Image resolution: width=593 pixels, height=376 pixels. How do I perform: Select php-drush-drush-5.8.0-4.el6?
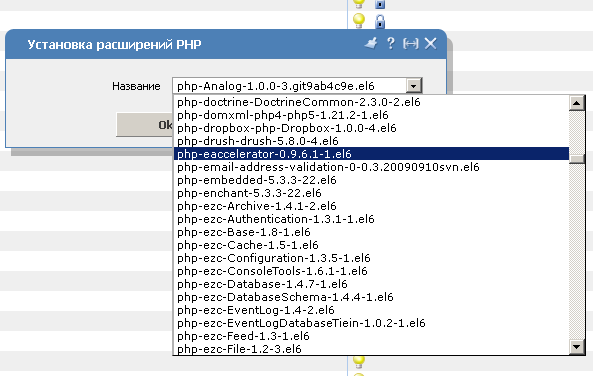371,141
